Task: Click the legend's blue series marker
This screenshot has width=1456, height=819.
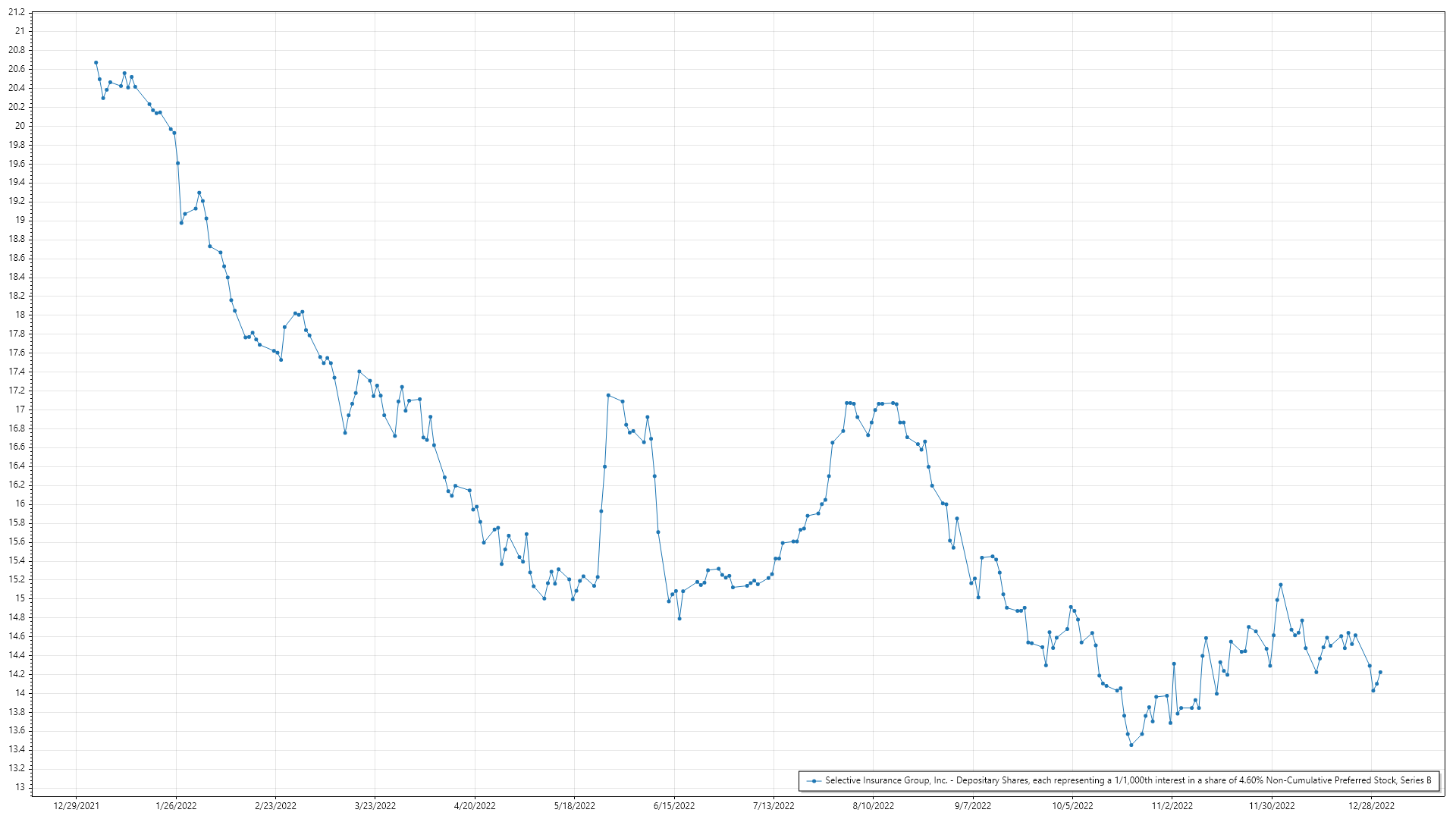Action: tap(814, 780)
